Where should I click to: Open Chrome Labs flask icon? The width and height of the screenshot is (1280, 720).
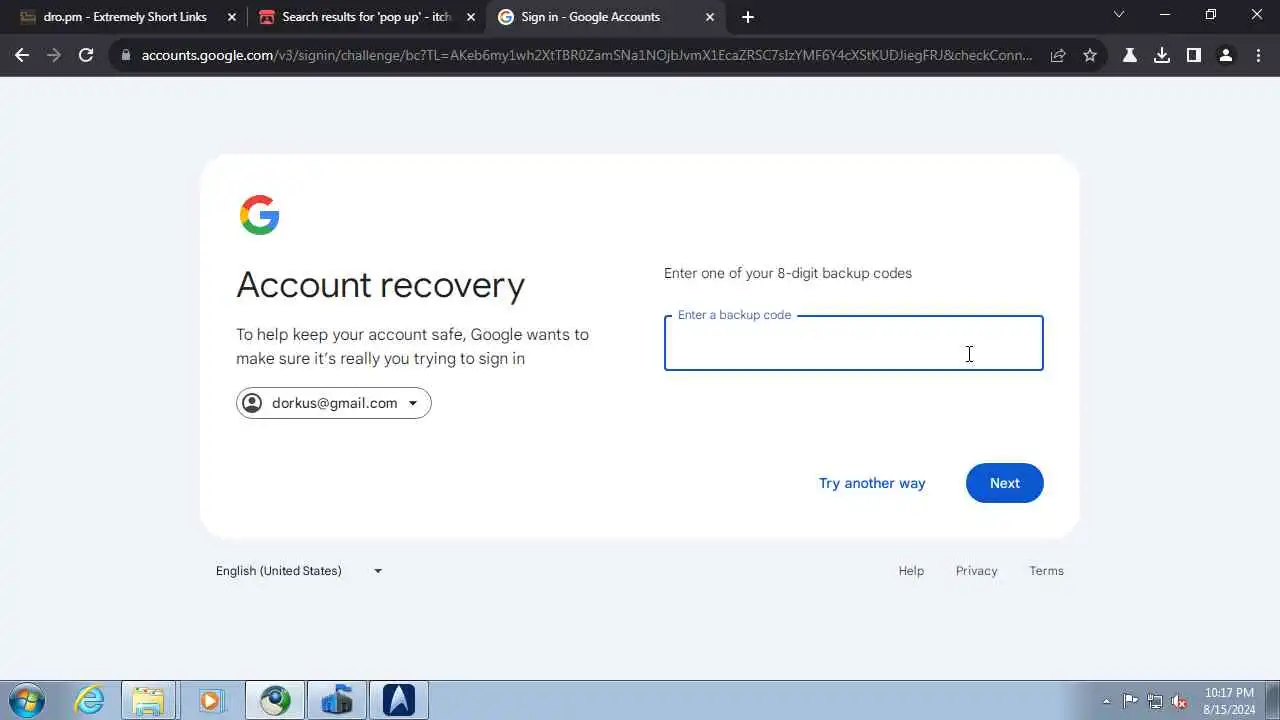pos(1130,56)
